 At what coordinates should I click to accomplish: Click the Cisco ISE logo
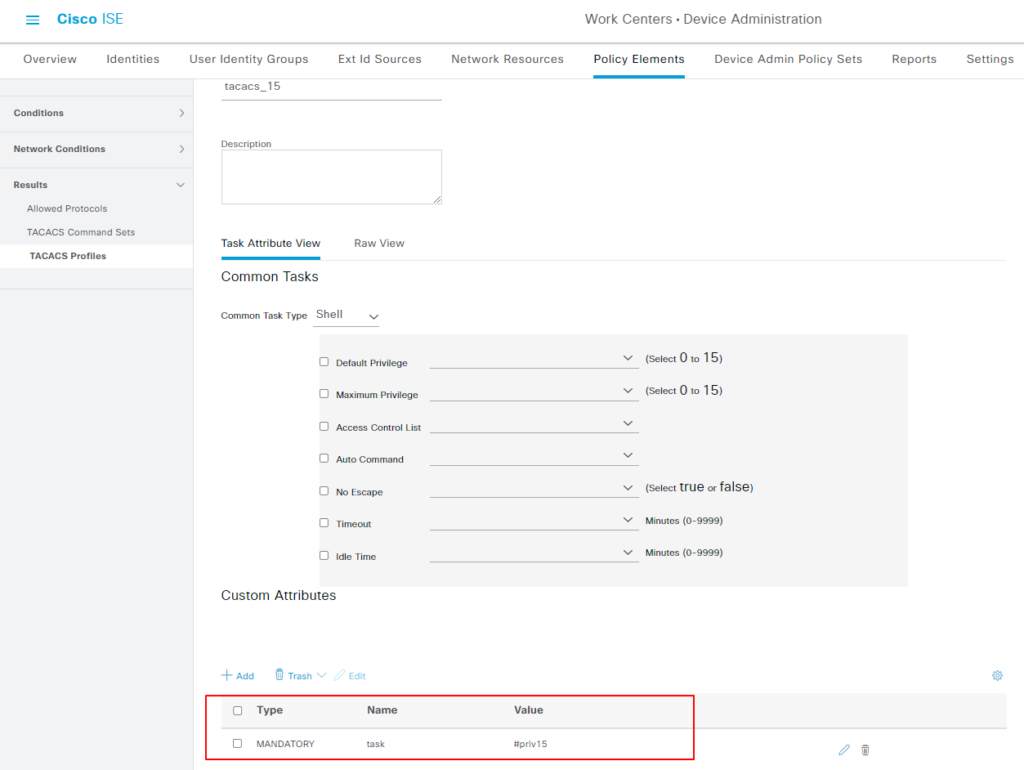tap(90, 20)
